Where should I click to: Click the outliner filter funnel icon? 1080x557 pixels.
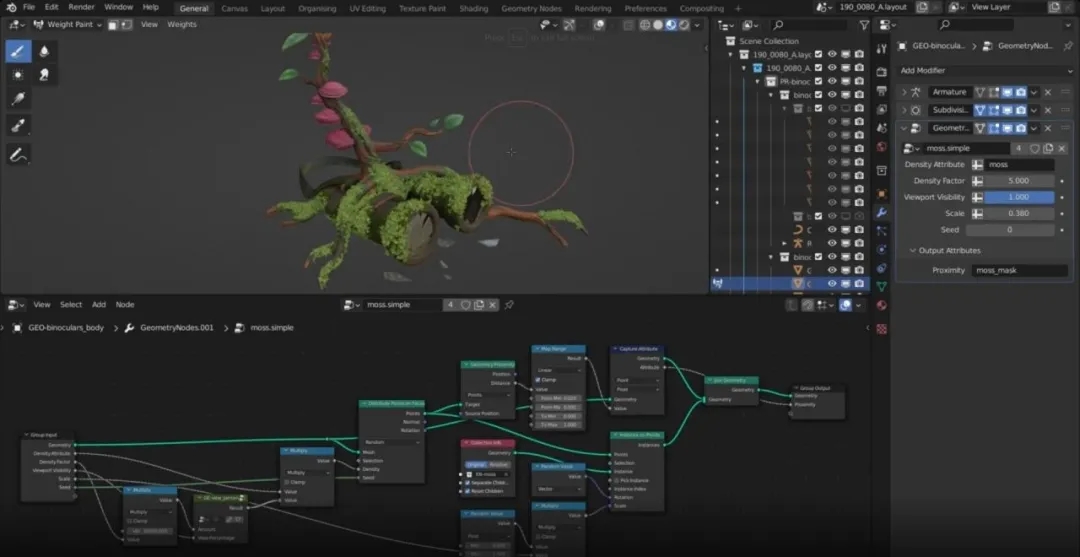coord(864,25)
